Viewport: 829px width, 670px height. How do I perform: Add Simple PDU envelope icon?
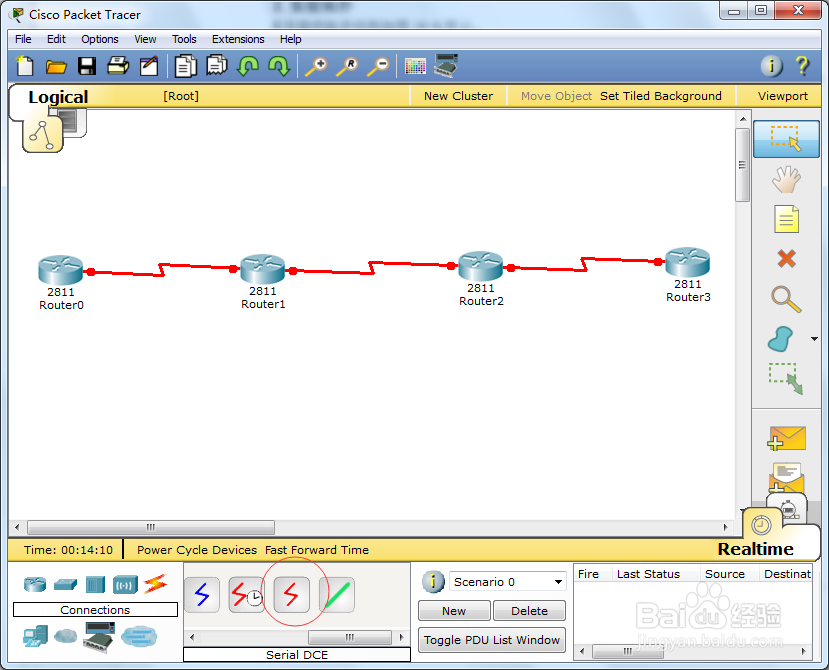pyautogui.click(x=787, y=438)
